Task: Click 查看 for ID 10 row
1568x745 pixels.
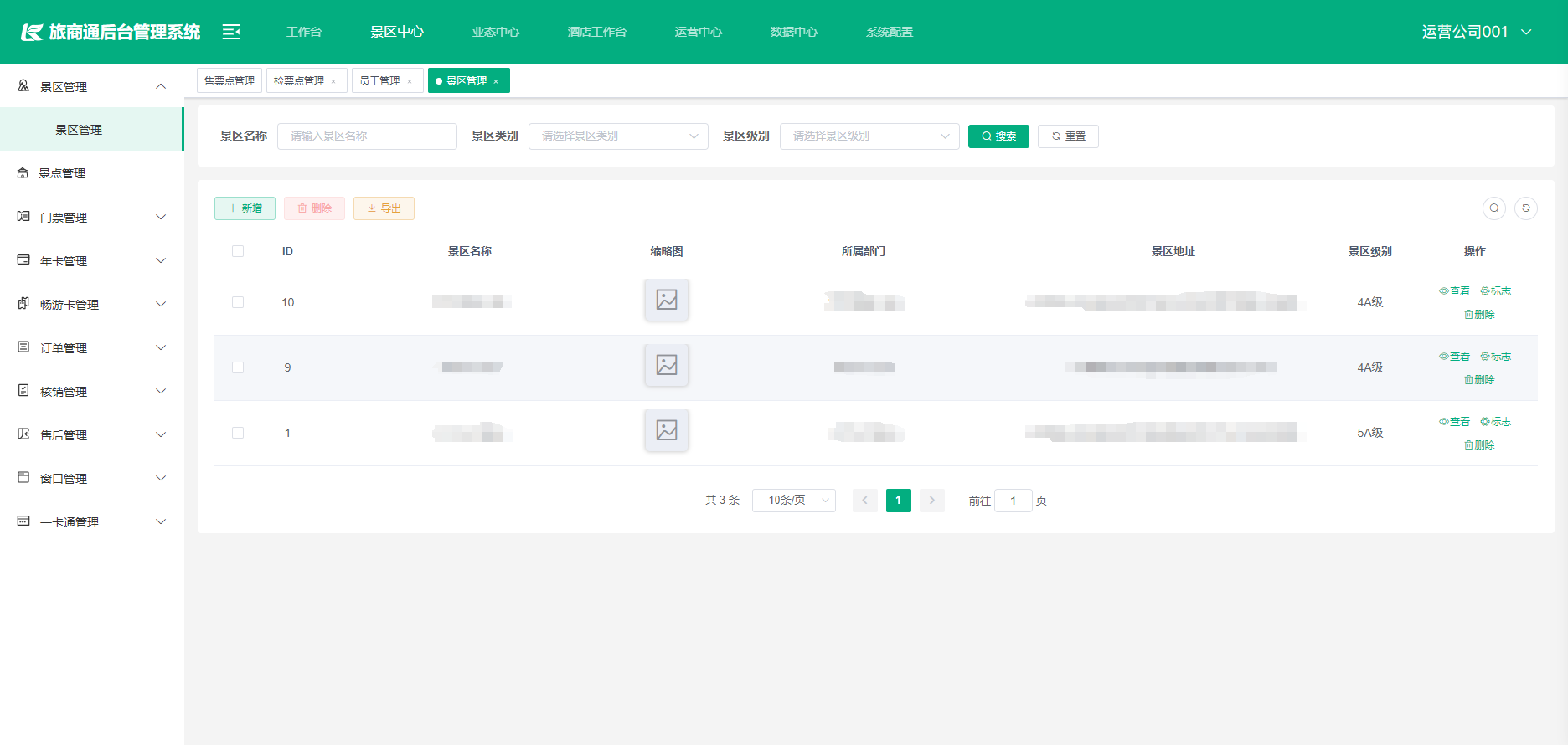Action: tap(1455, 291)
